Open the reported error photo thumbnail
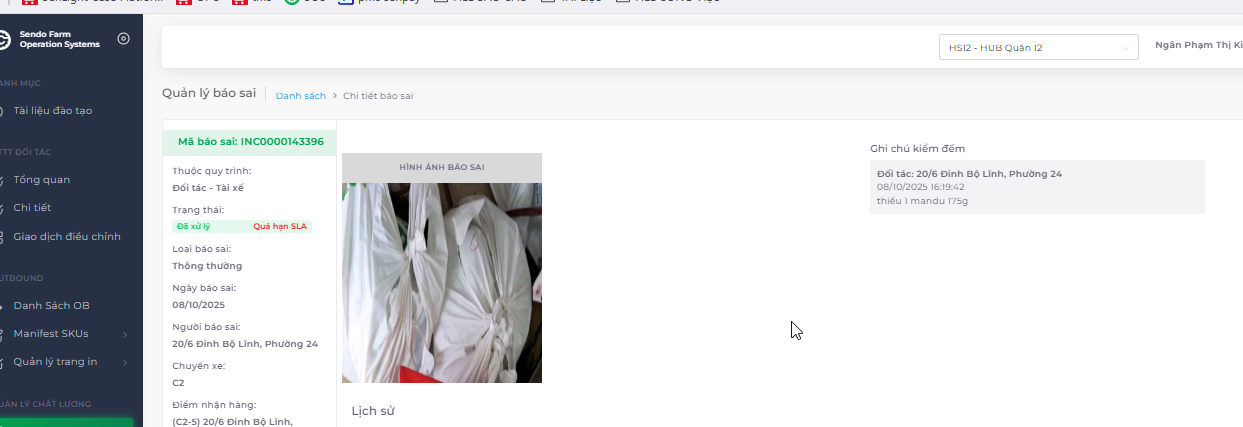 [x=442, y=282]
